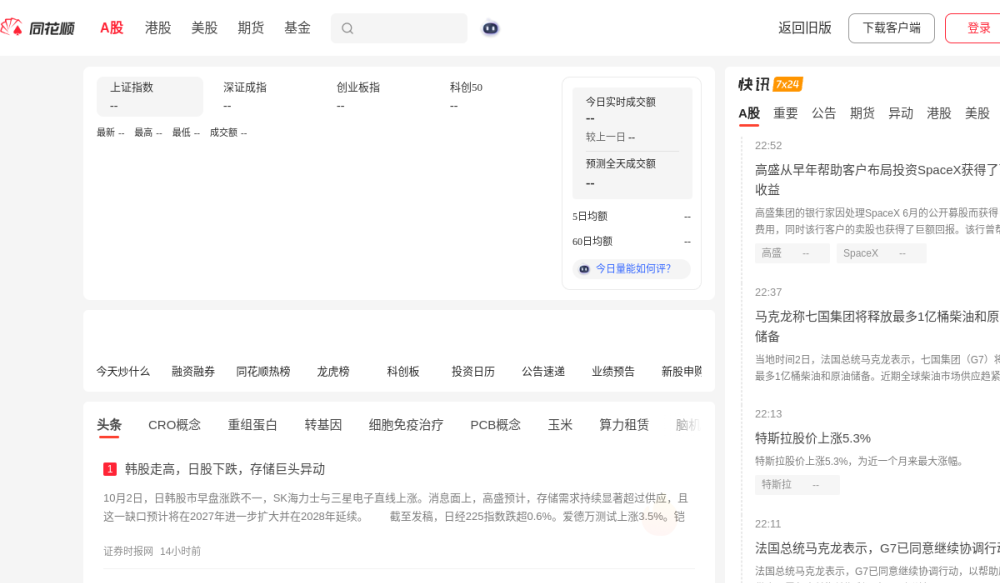This screenshot has height=583, width=1000.
Task: Open the 融资融券 shortcut
Action: tap(193, 372)
